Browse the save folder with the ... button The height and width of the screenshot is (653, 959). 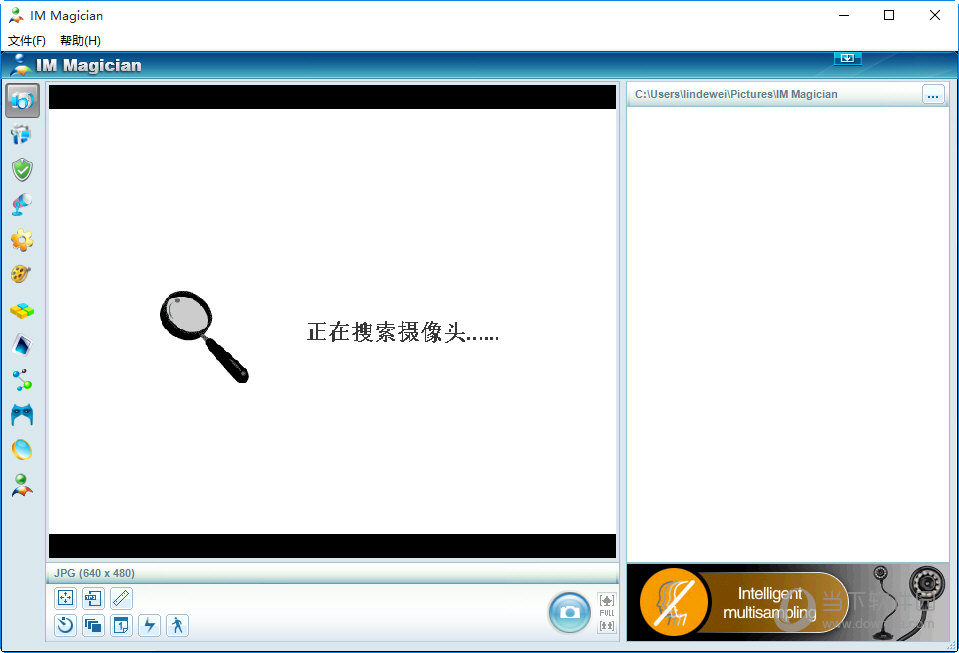pos(933,95)
